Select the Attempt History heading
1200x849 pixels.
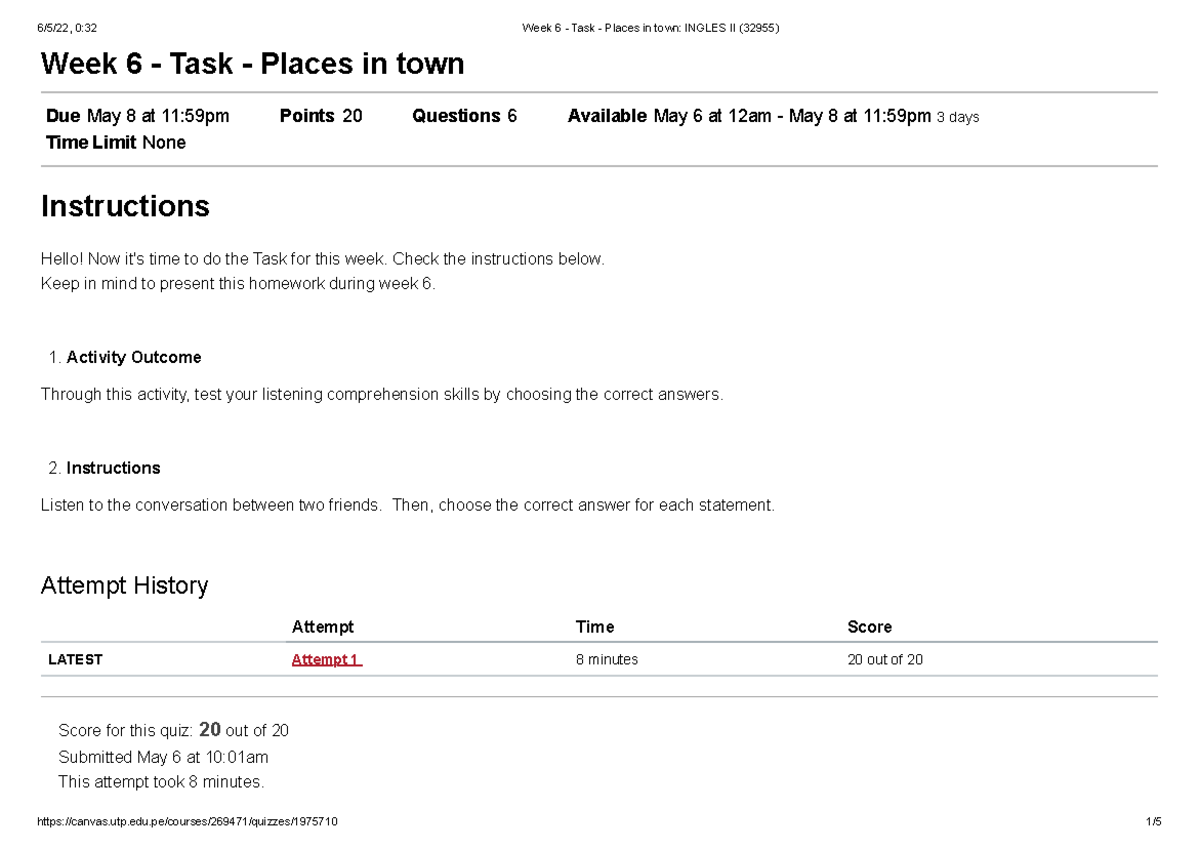(x=125, y=585)
